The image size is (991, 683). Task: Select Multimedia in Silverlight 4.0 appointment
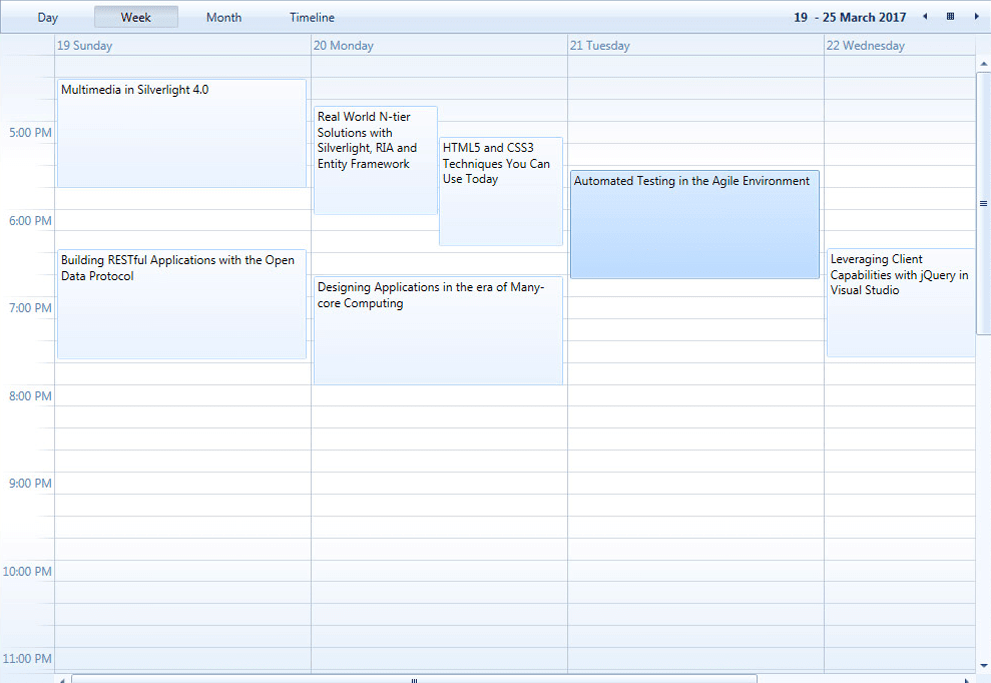coord(182,133)
